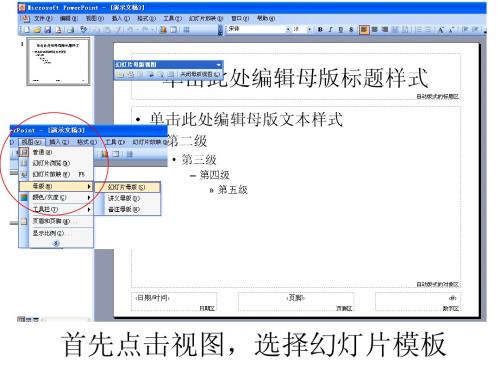Select 幻灯片母版 in the submenu

pos(128,187)
